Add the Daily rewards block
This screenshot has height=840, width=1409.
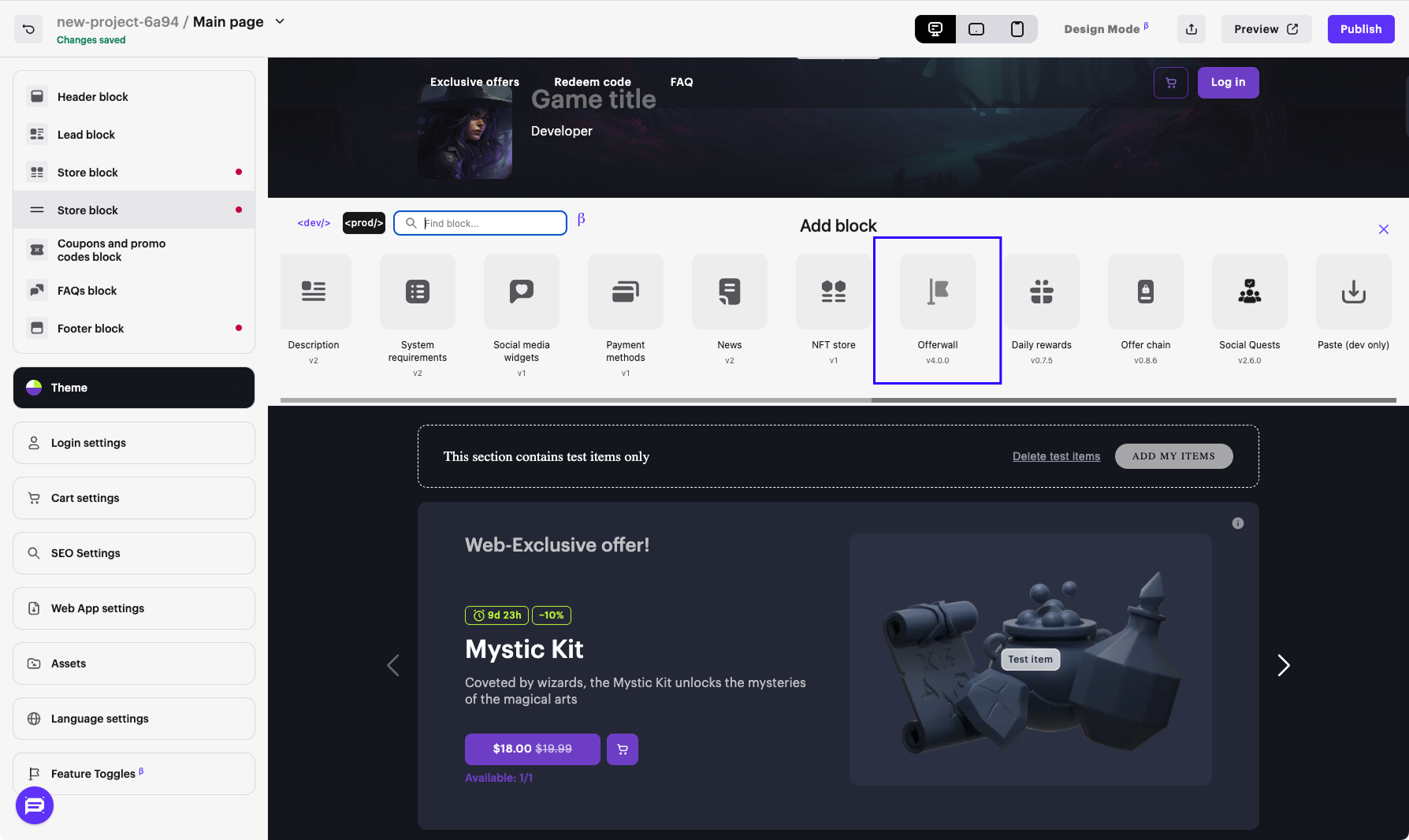pyautogui.click(x=1041, y=293)
